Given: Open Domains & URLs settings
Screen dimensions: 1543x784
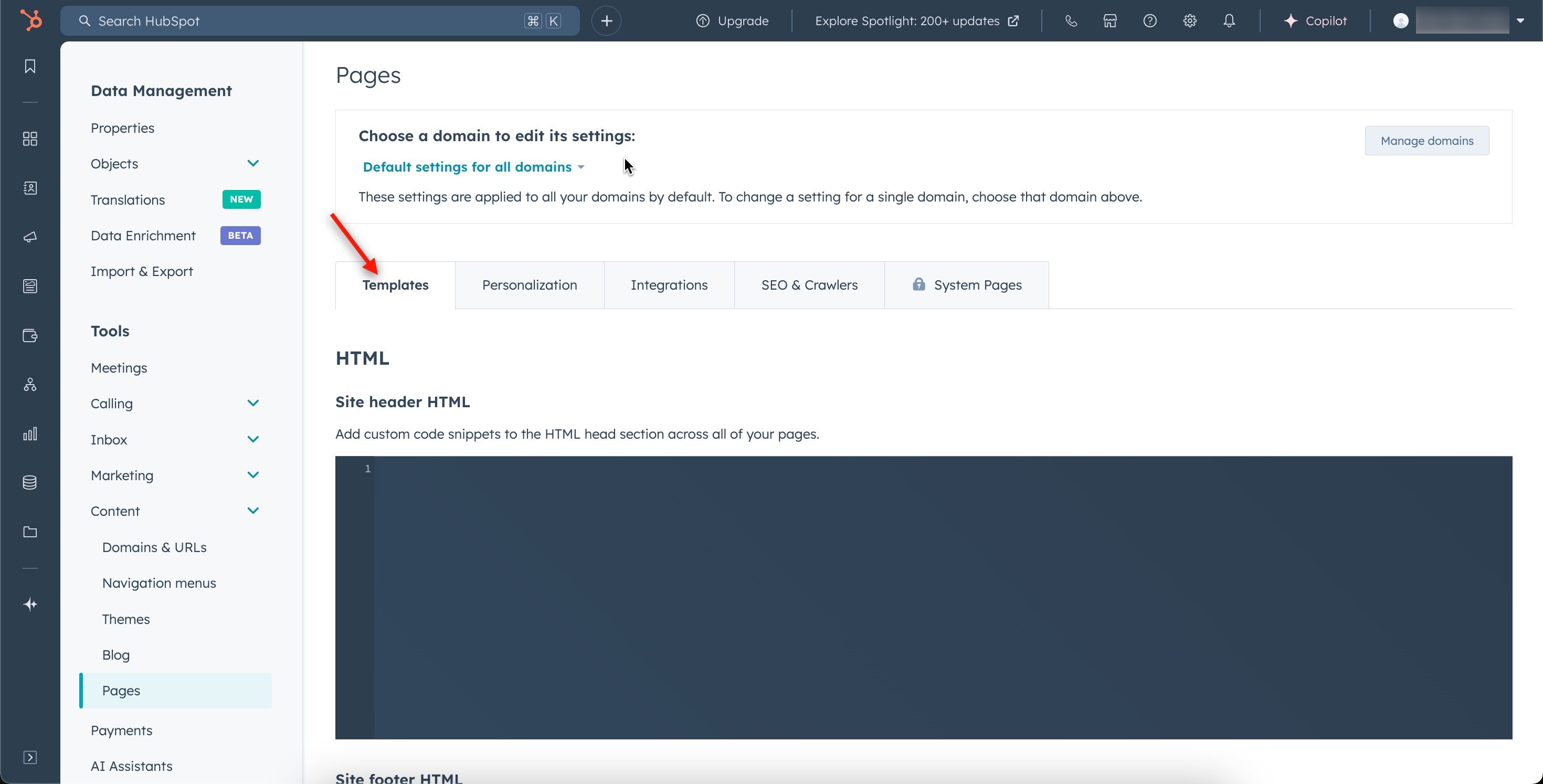Looking at the screenshot, I should click(154, 547).
